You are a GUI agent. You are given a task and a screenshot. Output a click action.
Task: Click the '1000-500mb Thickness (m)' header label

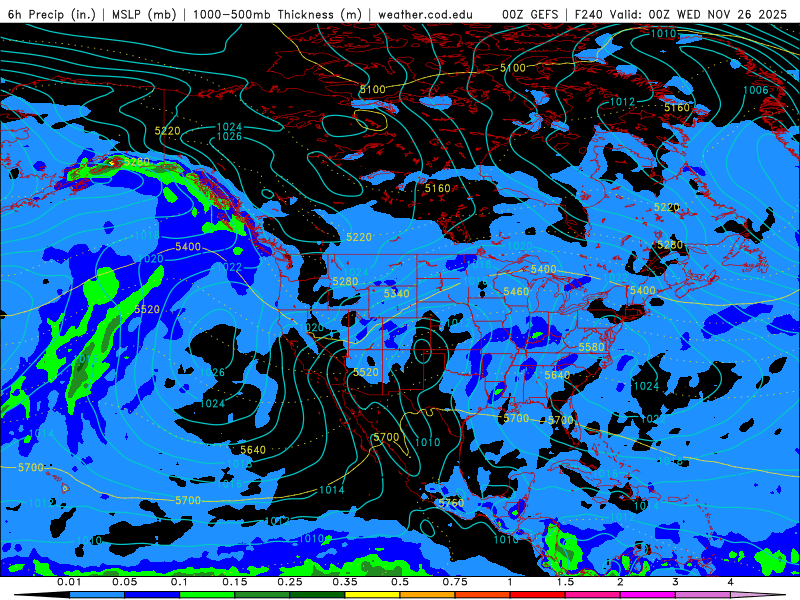[x=277, y=14]
